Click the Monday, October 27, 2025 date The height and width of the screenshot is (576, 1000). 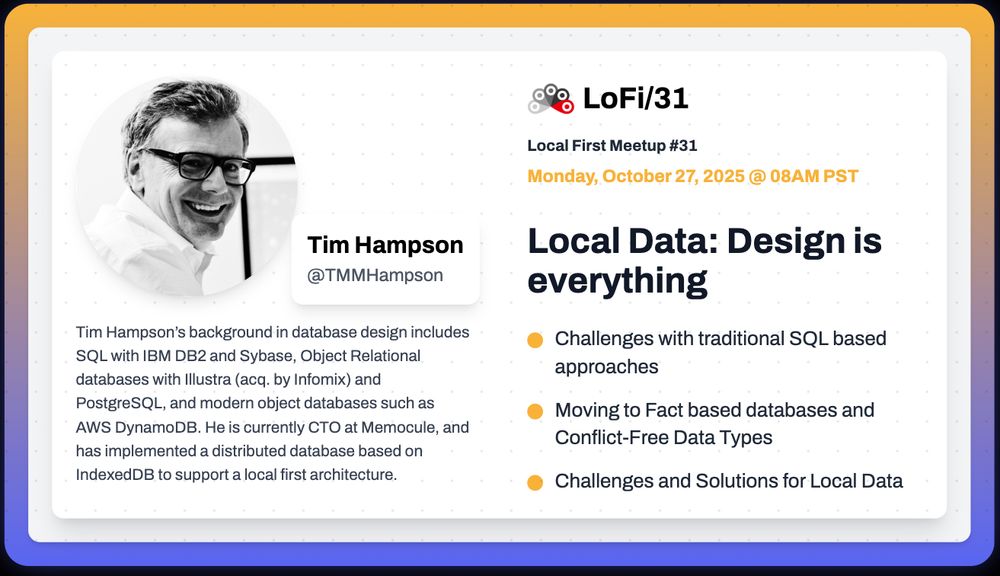693,176
